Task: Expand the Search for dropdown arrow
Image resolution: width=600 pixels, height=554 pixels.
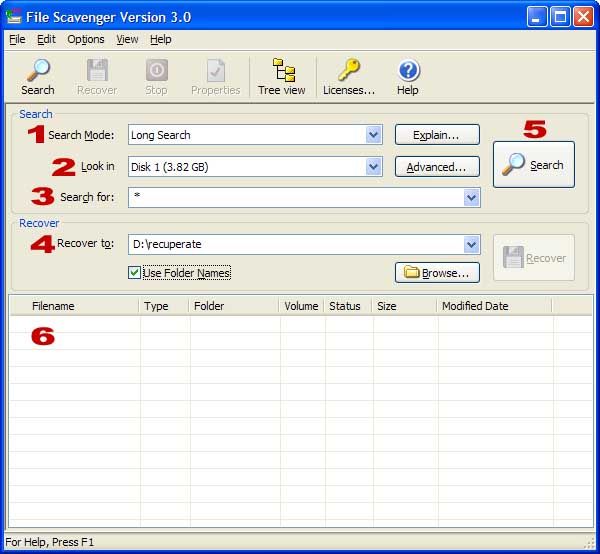Action: pos(471,198)
